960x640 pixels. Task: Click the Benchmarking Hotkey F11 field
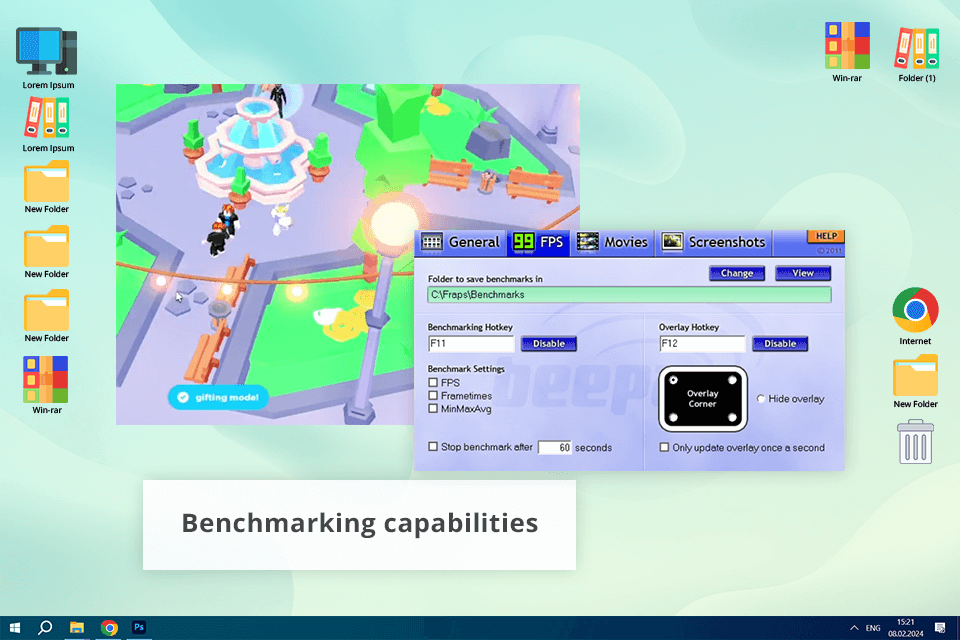[x=471, y=344]
